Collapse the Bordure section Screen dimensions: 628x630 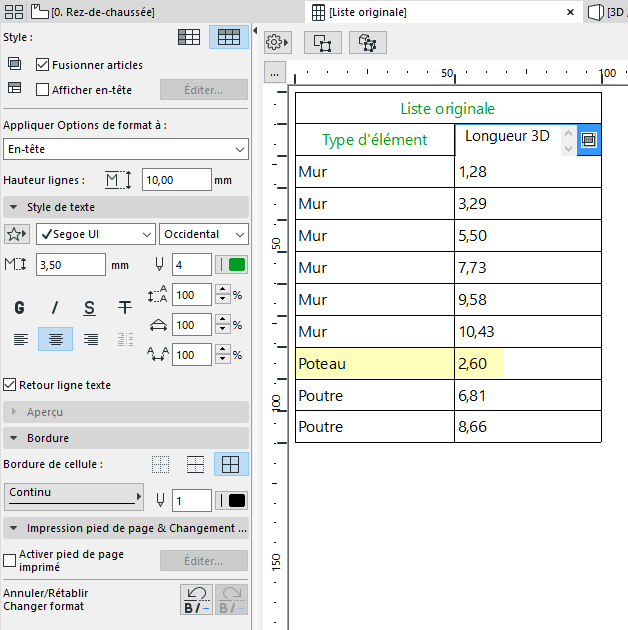126,438
